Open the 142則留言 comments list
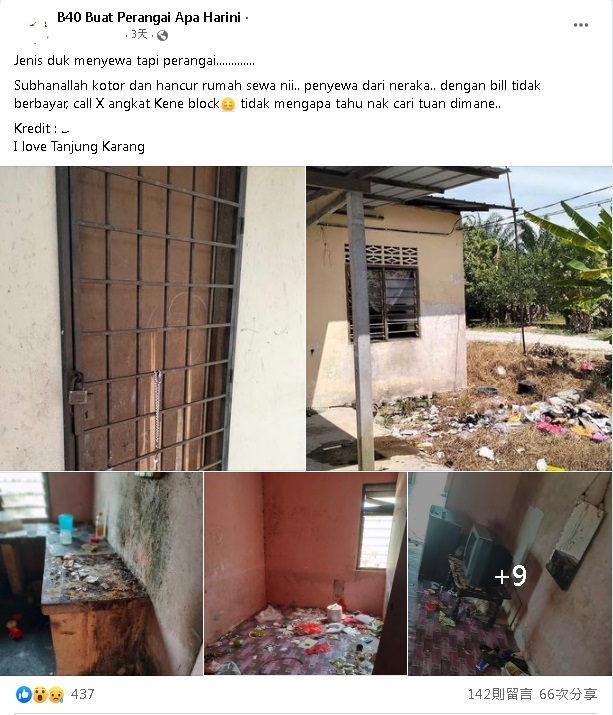This screenshot has height=715, width=613. tap(499, 694)
